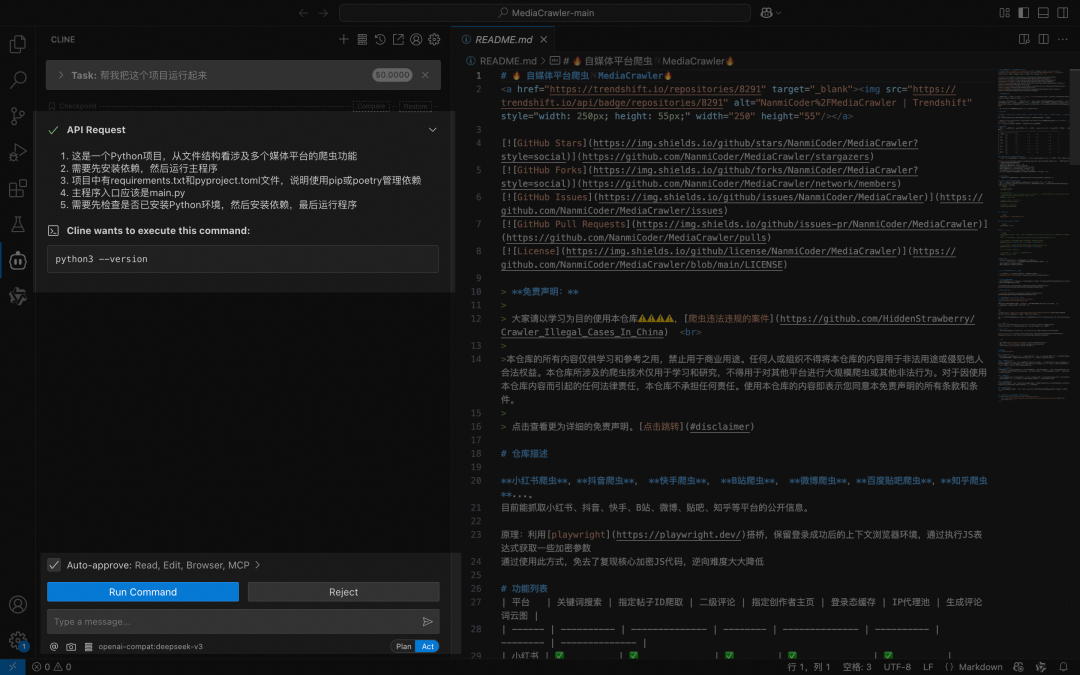Open Cline MCP servers icon in panel header
Image resolution: width=1080 pixels, height=675 pixels.
tap(362, 39)
